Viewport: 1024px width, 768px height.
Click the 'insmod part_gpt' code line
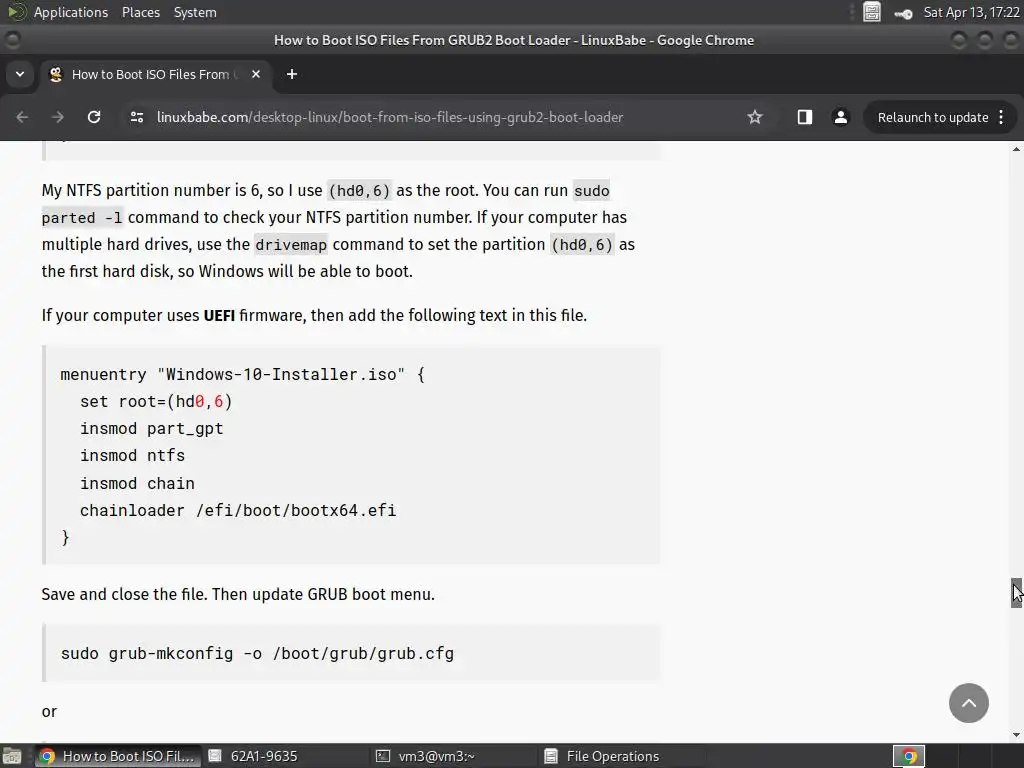pyautogui.click(x=152, y=428)
